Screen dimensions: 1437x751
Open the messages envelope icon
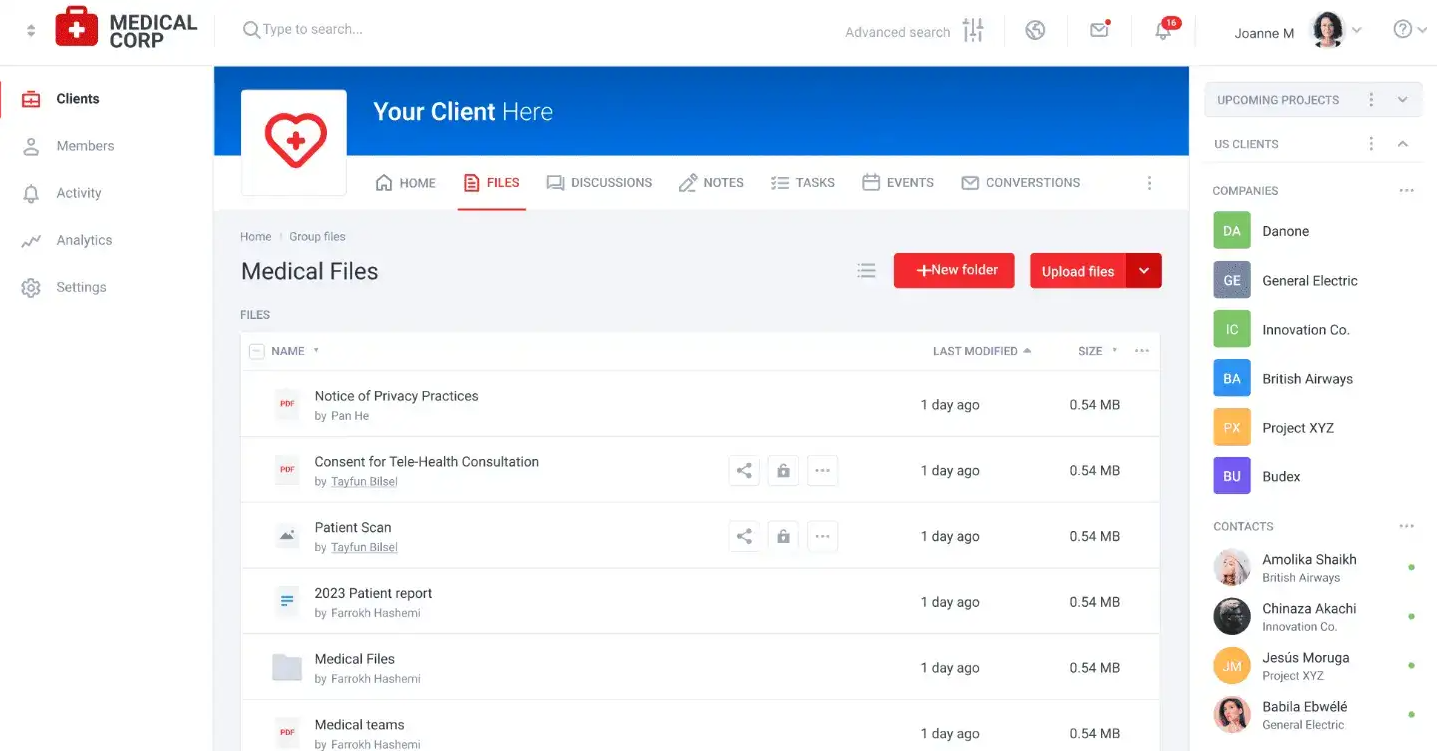pos(1099,30)
